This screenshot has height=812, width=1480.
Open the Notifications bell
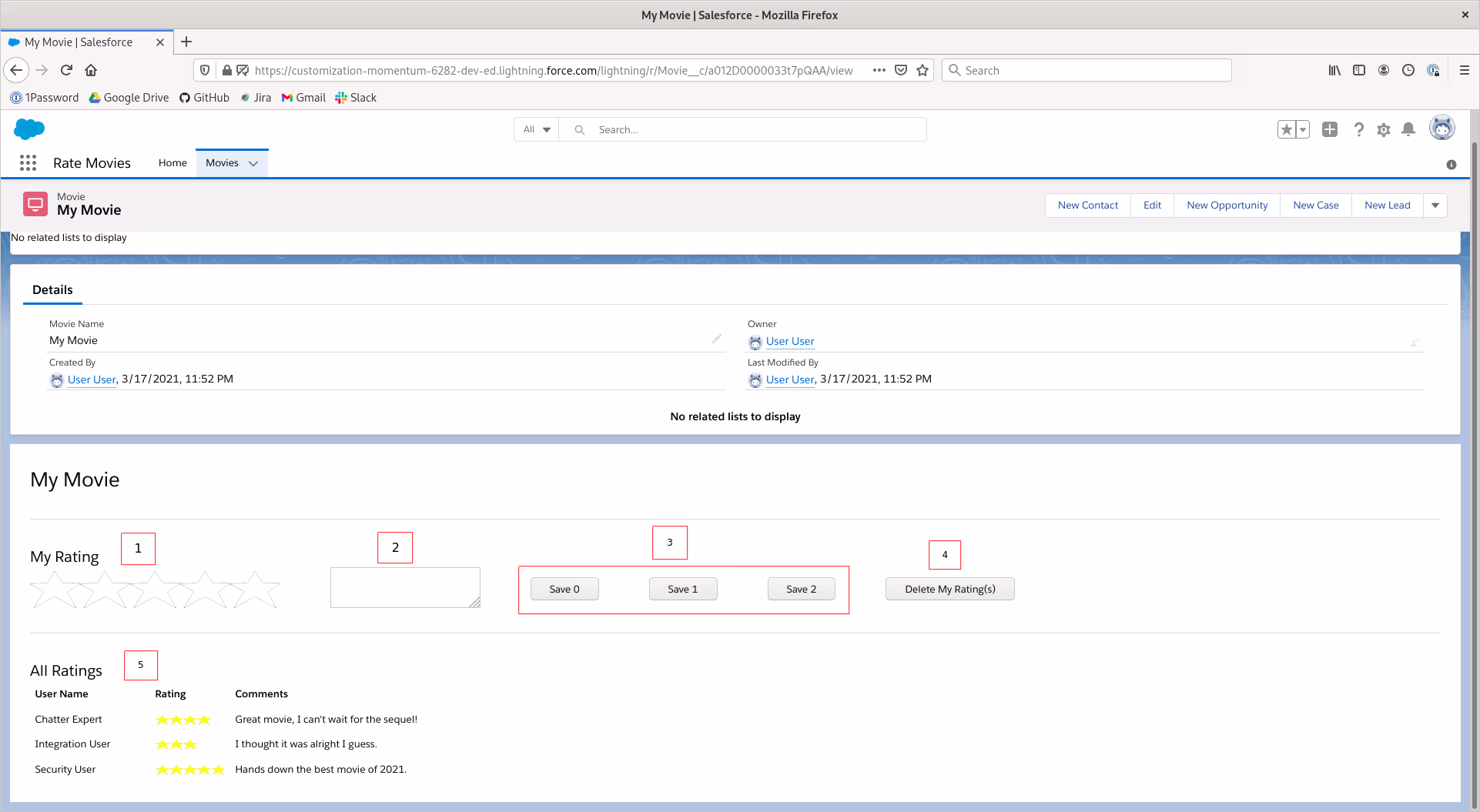[1408, 129]
